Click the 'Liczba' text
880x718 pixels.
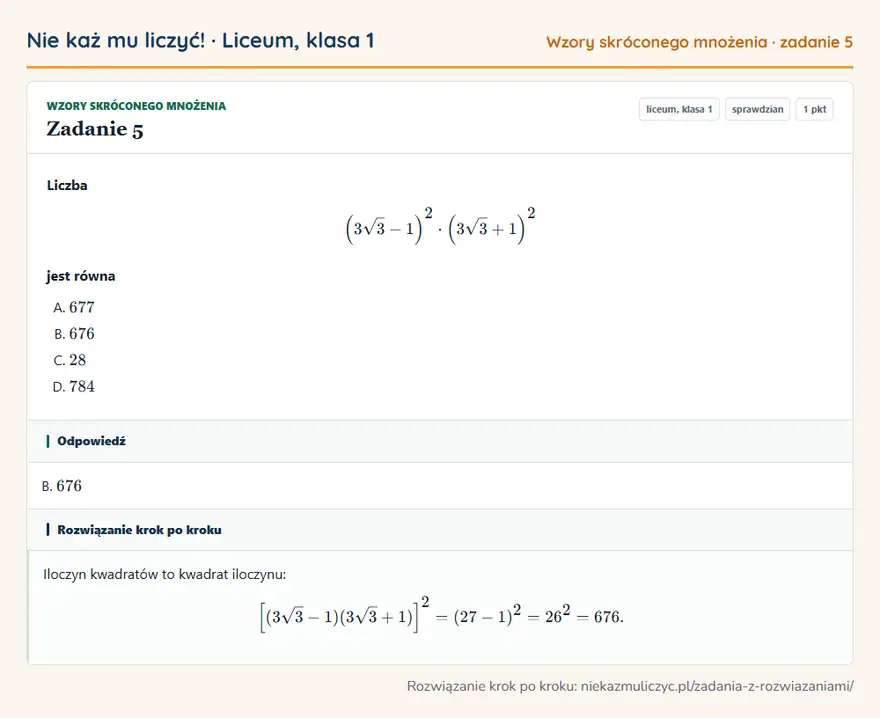[x=67, y=186]
